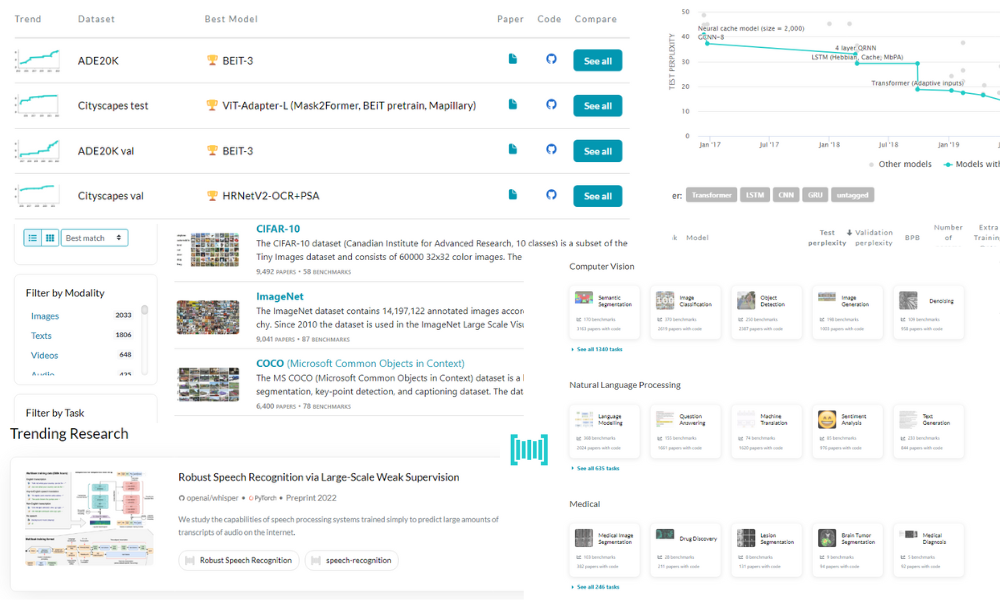Viewport: 1000px width, 600px height.
Task: Open the paper icon for Cityscapes test row
Action: pyautogui.click(x=513, y=104)
